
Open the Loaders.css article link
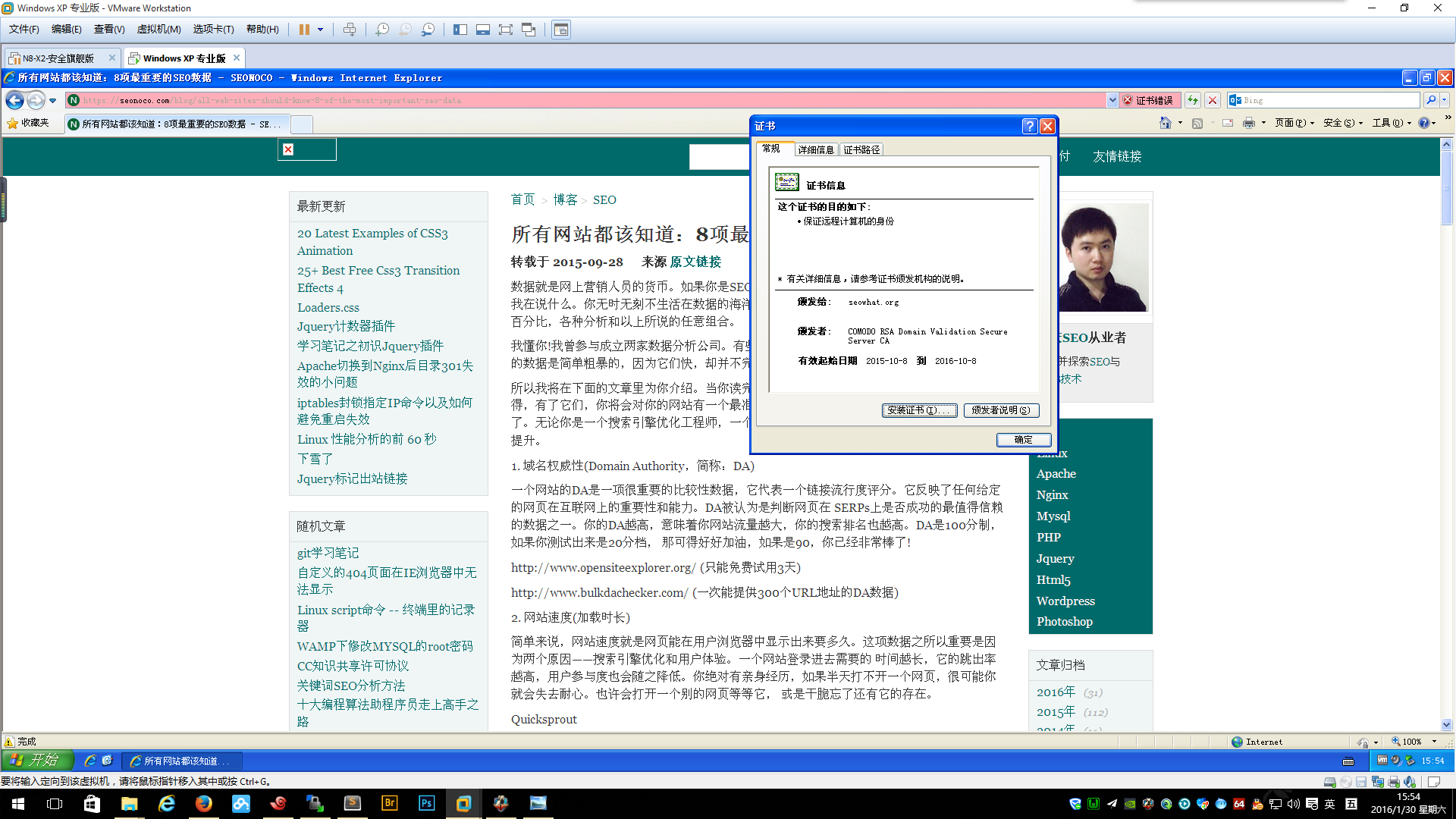click(x=328, y=308)
